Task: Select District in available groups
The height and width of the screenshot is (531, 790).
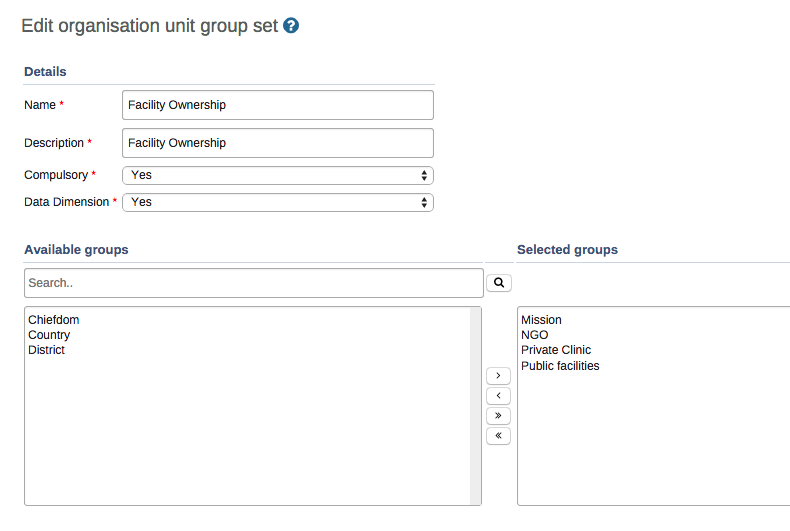Action: tap(47, 350)
